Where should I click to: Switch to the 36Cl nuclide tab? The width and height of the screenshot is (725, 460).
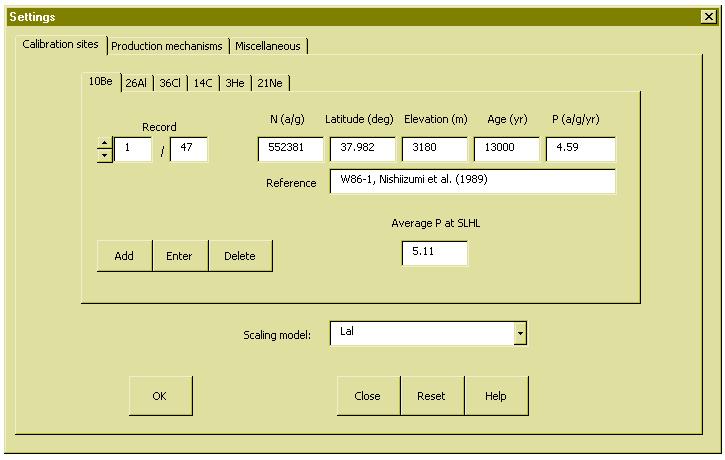pos(170,83)
